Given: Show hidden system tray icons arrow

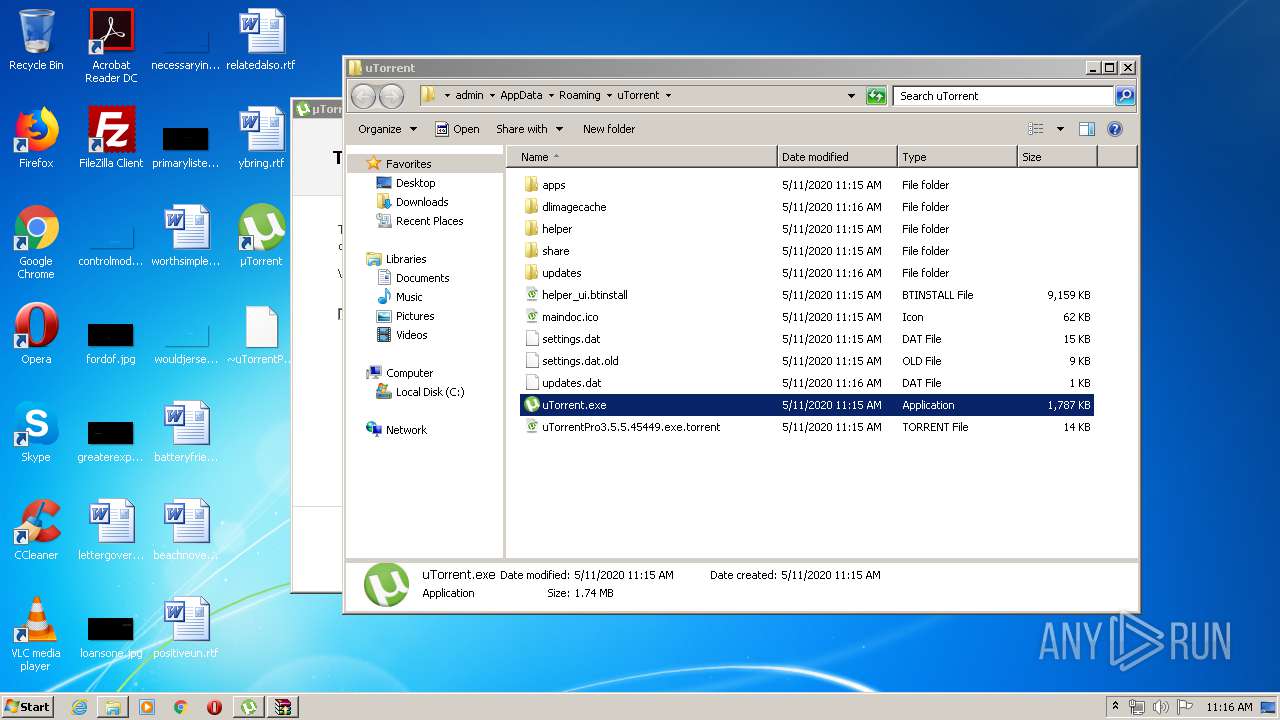Looking at the screenshot, I should (x=1116, y=706).
